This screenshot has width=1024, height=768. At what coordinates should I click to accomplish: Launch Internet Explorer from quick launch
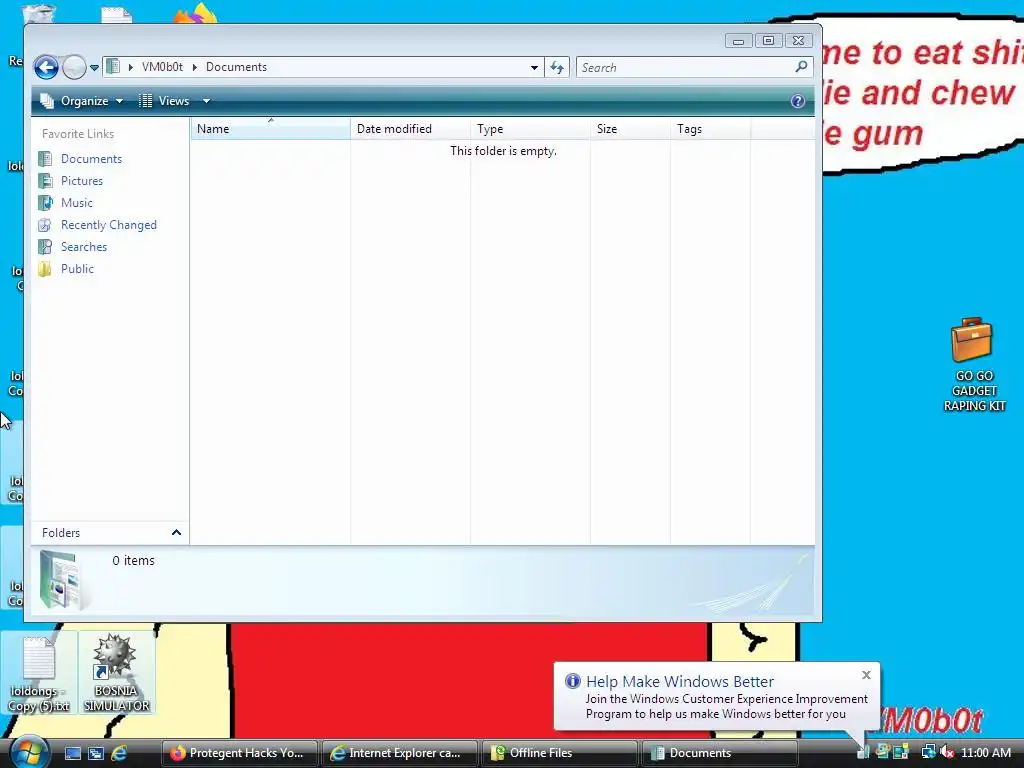click(120, 753)
